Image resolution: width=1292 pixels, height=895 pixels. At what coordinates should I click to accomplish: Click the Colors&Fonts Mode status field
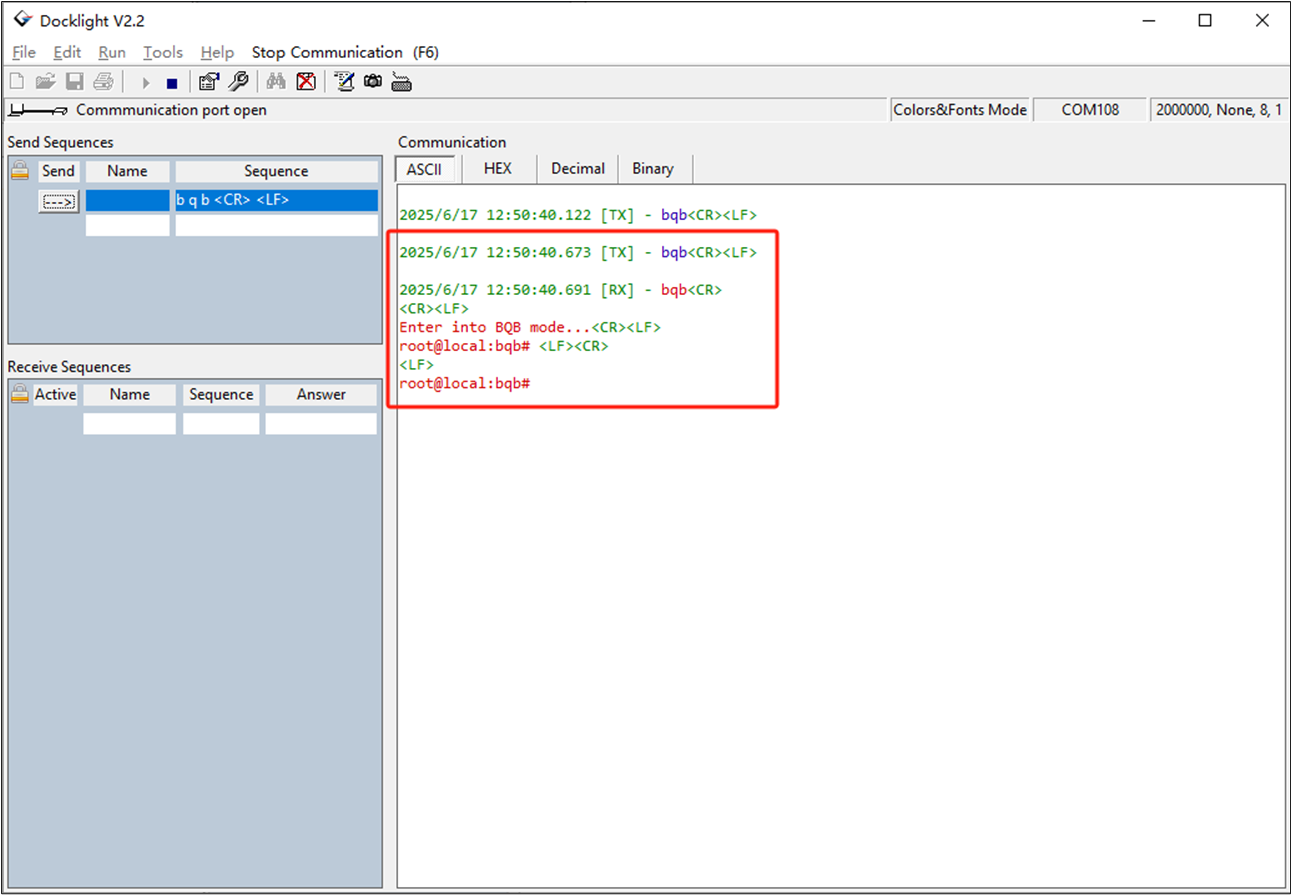(960, 110)
